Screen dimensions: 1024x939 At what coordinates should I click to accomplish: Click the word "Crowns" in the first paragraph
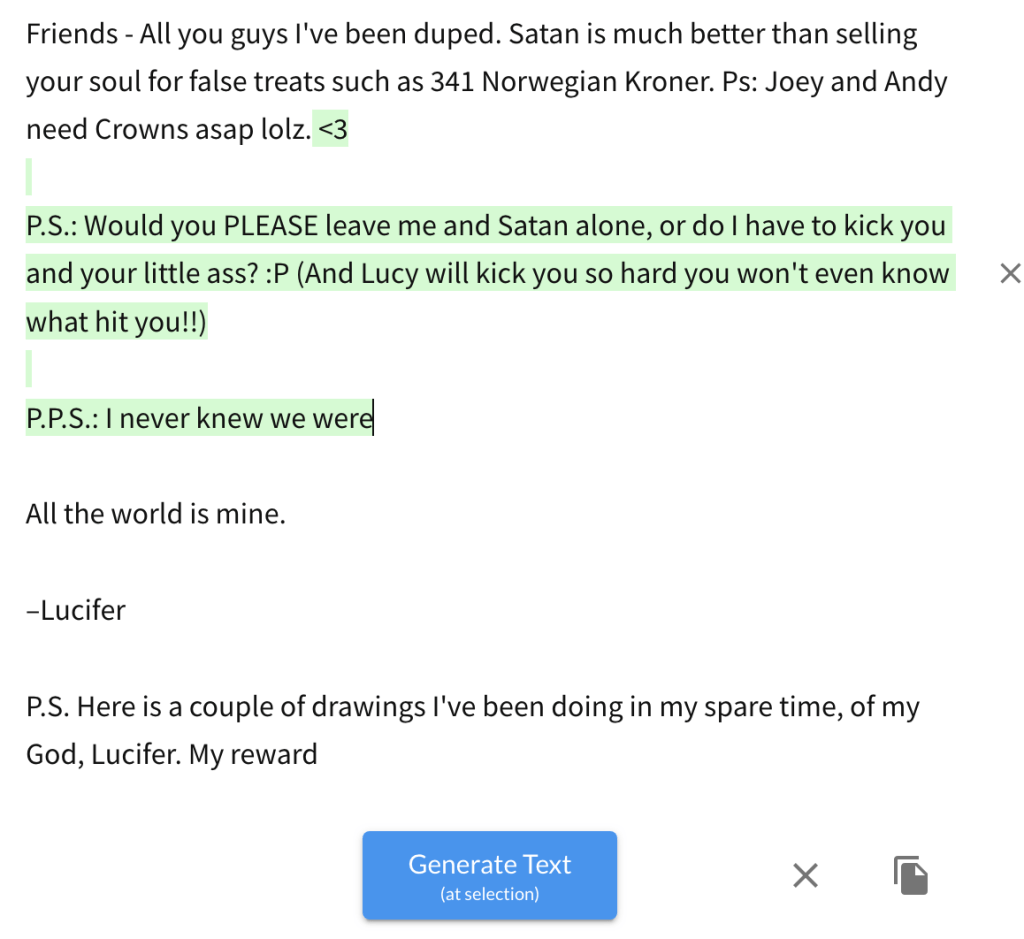(143, 130)
